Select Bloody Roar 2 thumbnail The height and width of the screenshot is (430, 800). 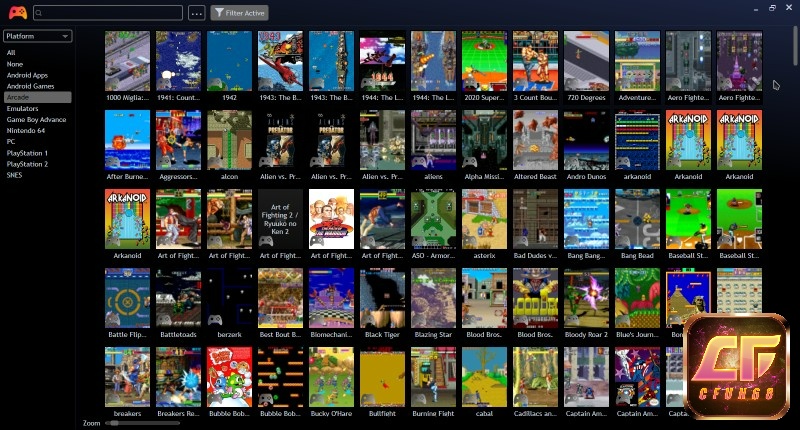click(586, 298)
